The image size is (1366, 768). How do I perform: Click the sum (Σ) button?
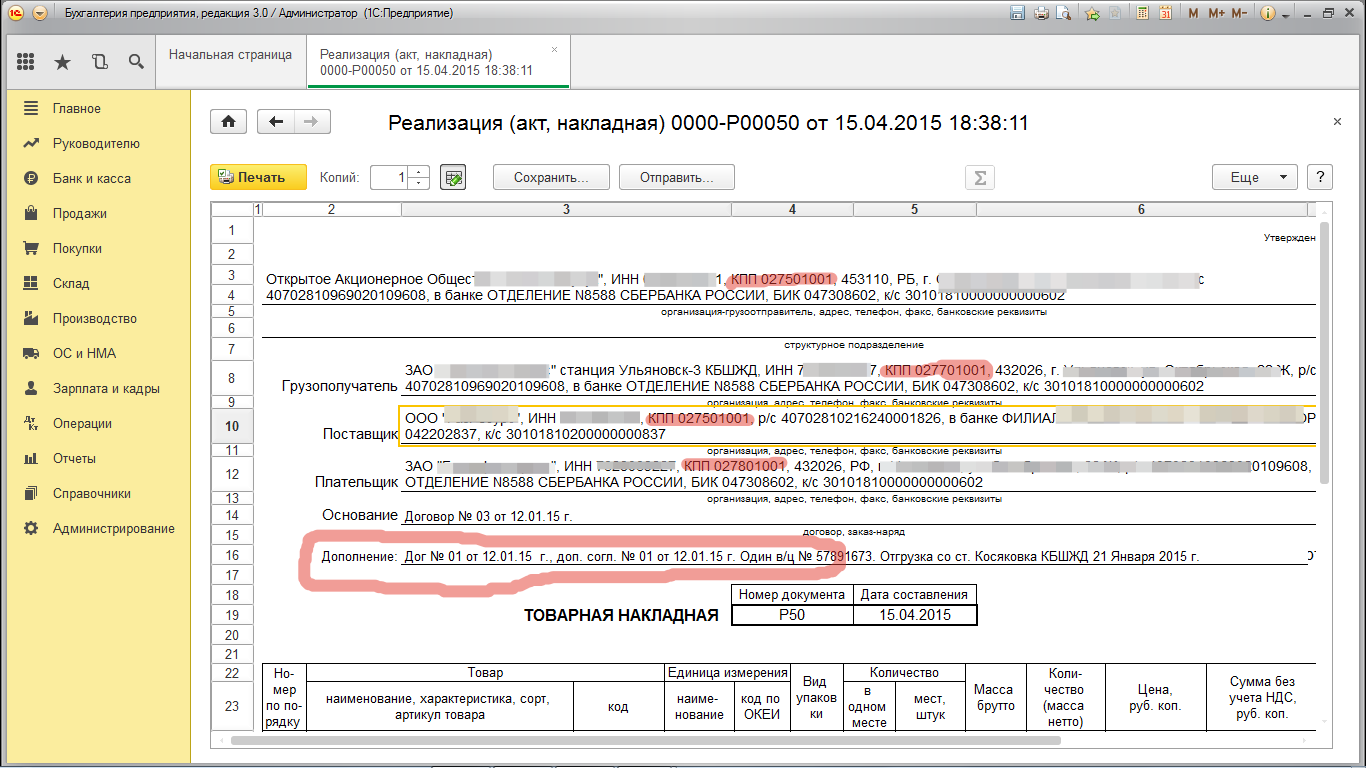980,178
